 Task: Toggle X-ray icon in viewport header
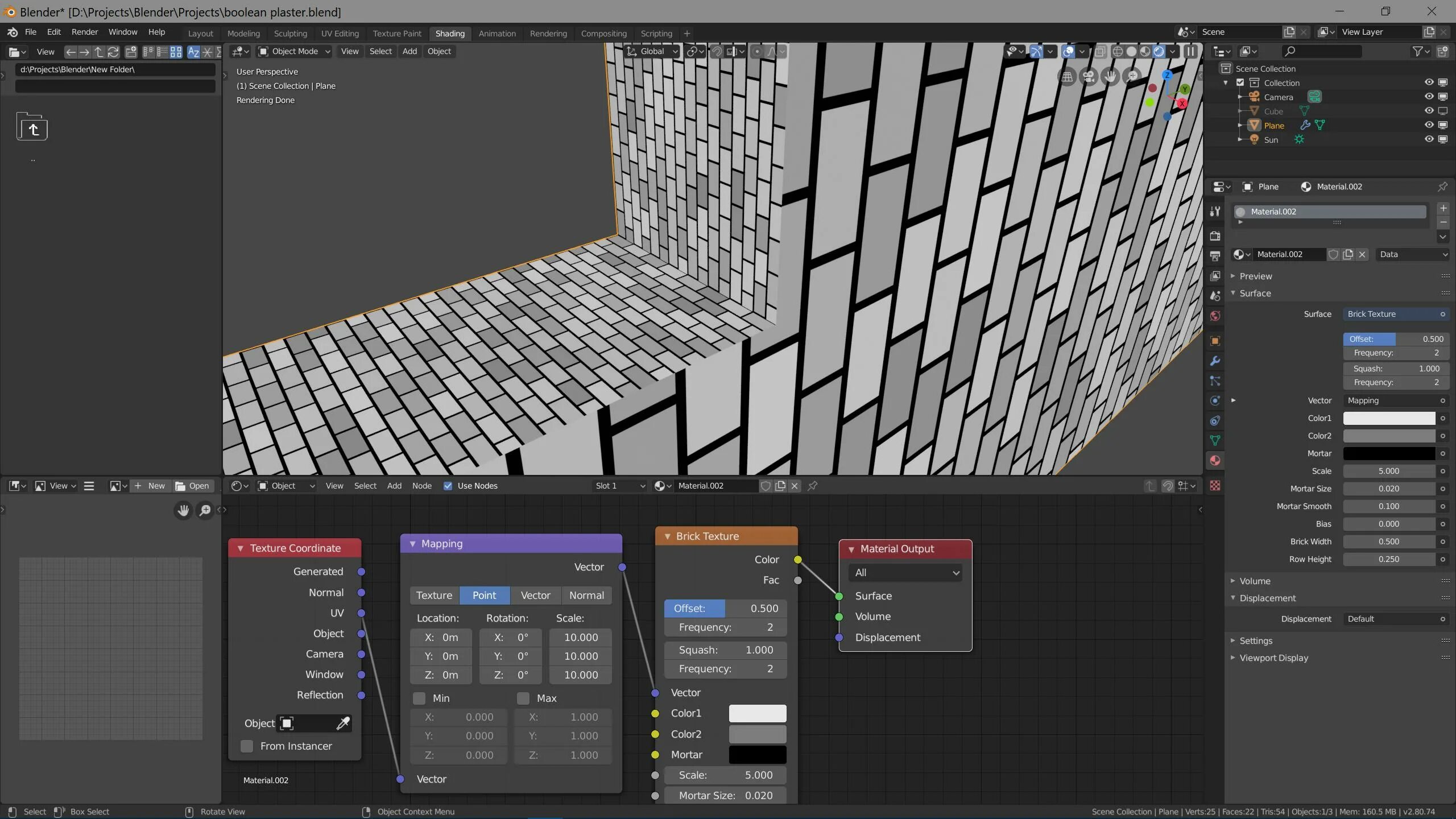tap(1100, 52)
